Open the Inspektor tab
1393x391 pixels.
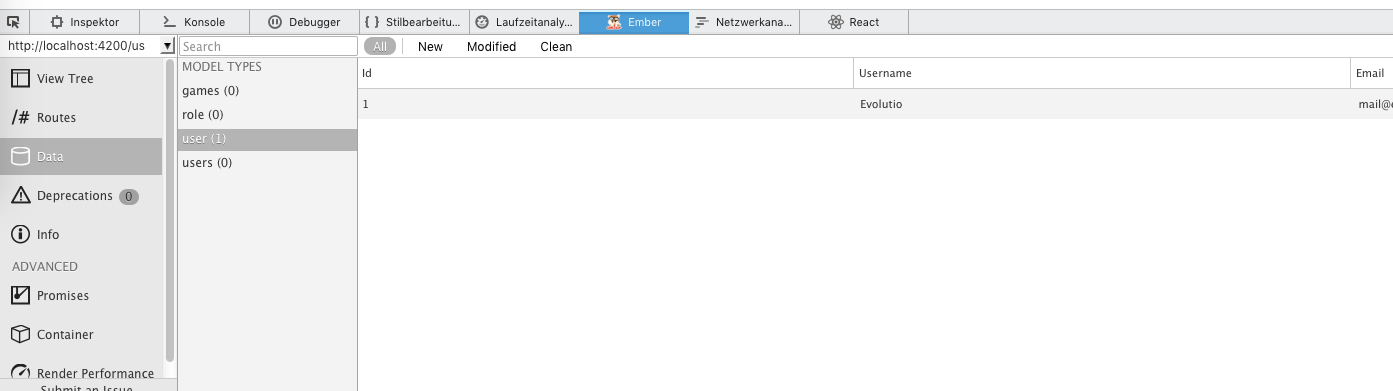[84, 22]
